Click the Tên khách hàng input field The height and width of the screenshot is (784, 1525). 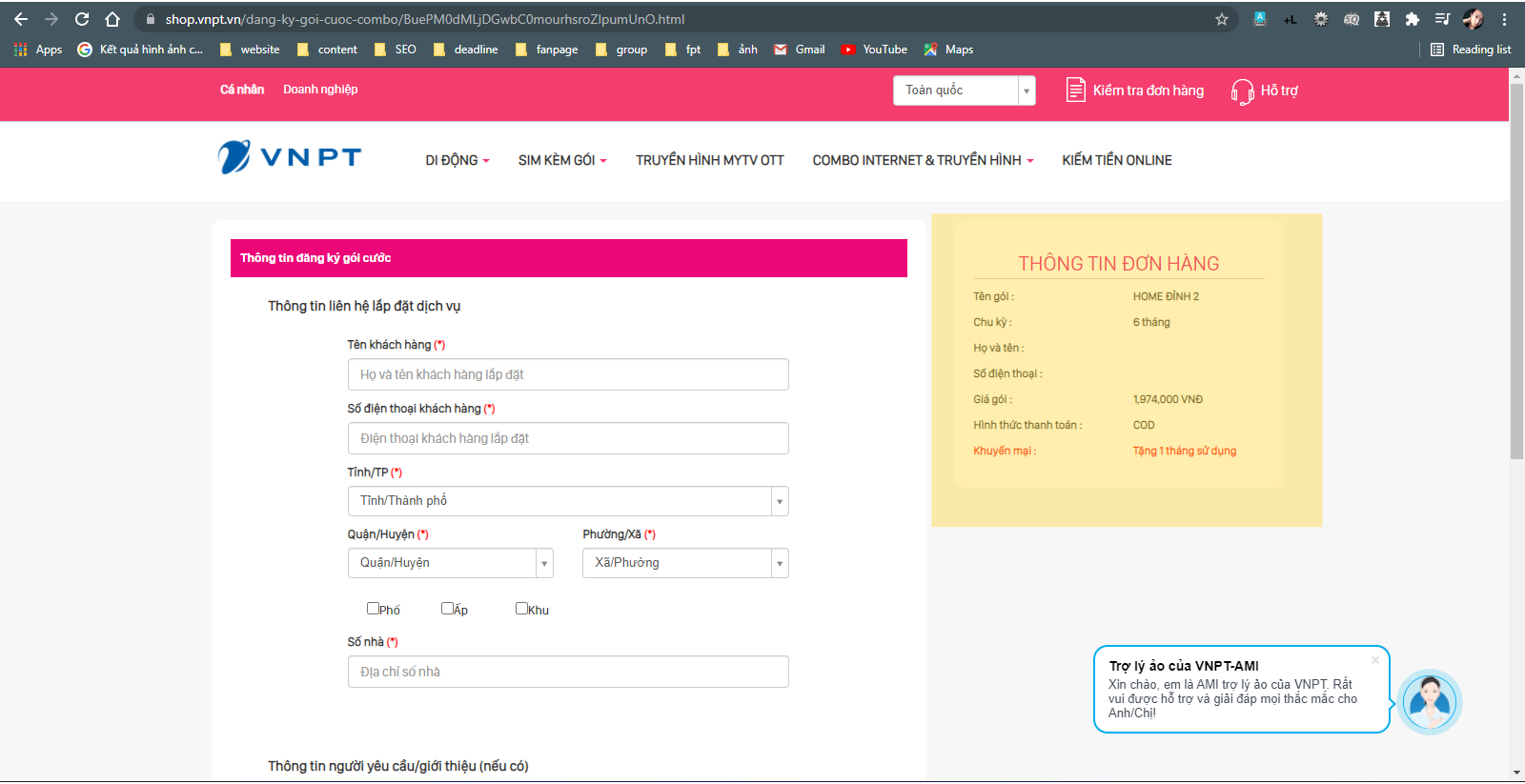(x=568, y=374)
